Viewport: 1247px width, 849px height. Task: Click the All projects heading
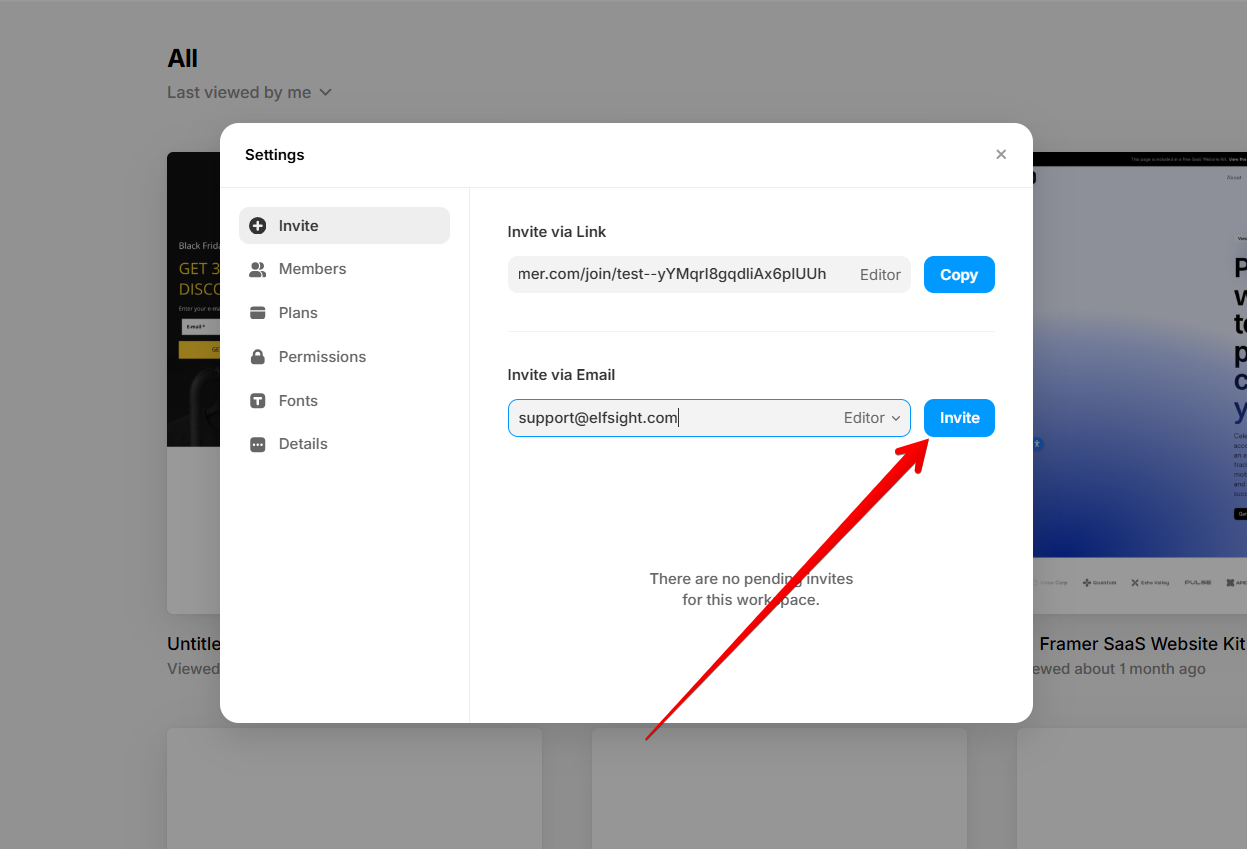(182, 59)
